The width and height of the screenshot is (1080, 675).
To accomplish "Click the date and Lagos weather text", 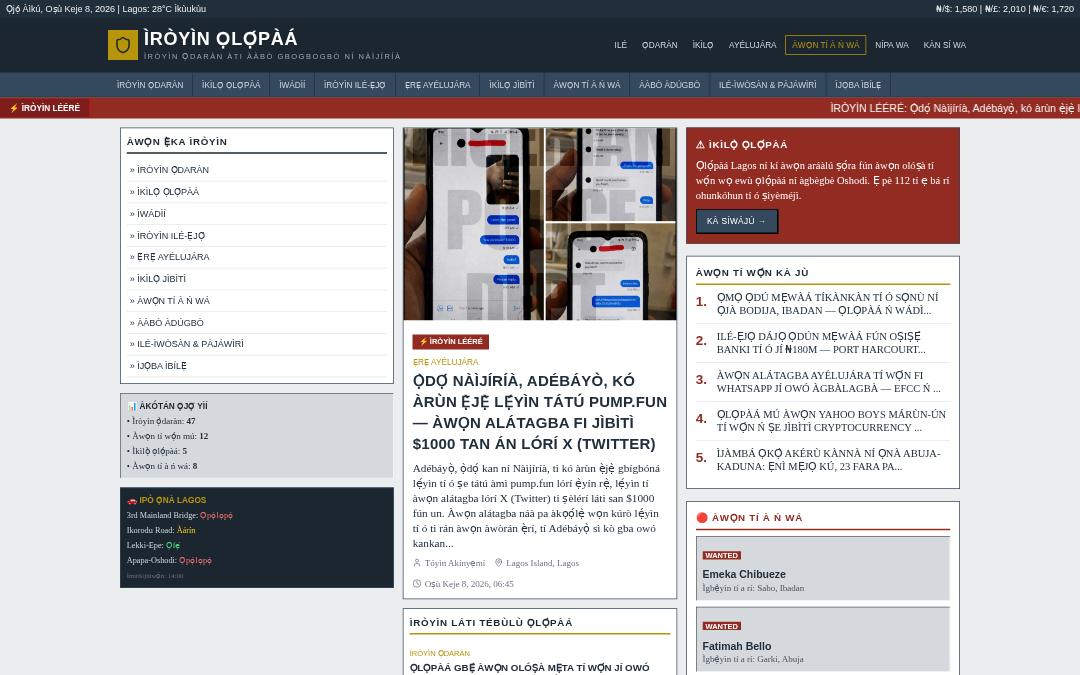I will 105,9.
